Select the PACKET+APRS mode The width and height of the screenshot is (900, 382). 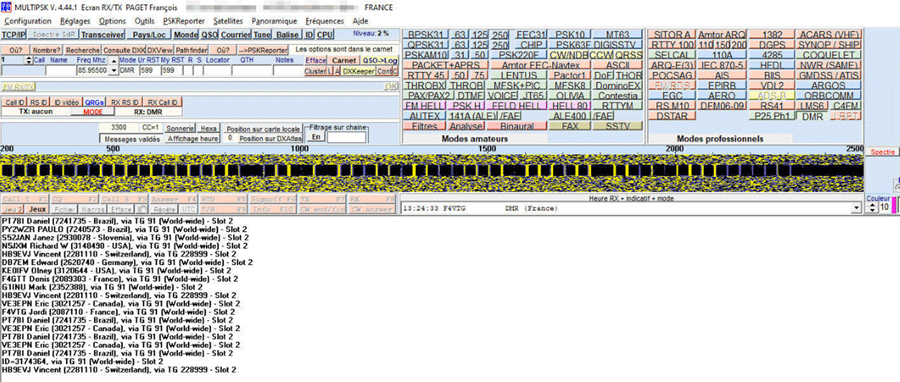445,65
